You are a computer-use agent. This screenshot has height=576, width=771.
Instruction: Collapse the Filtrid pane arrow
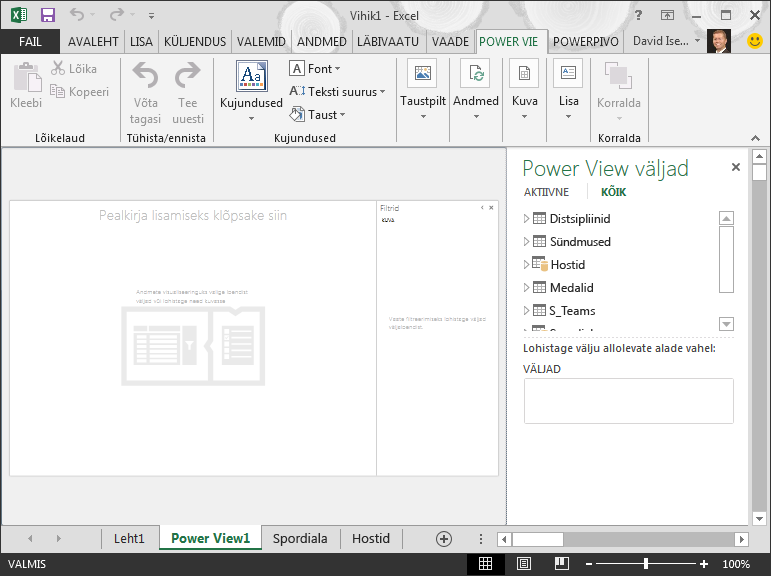pos(482,208)
